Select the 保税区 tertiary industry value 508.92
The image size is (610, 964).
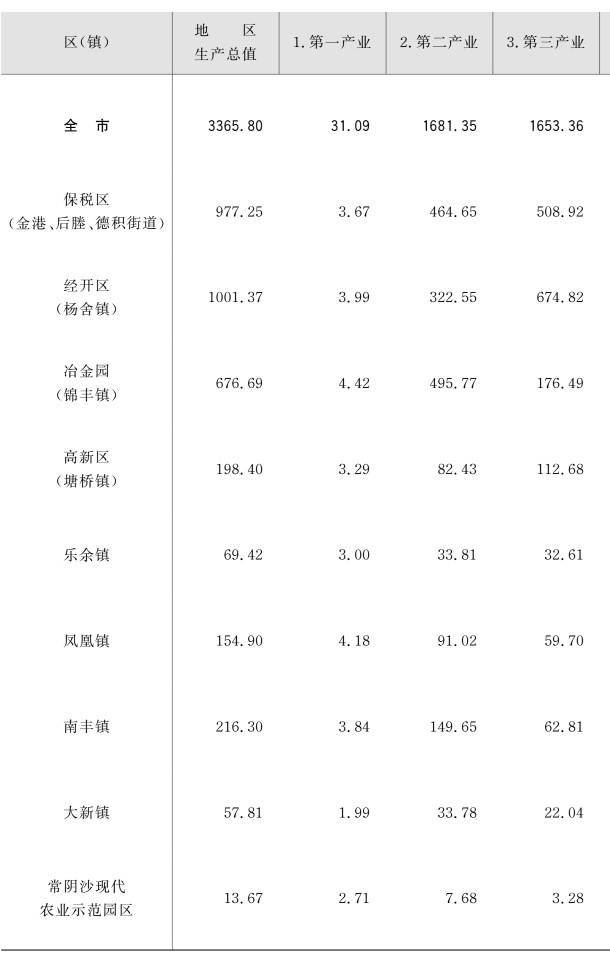pyautogui.click(x=556, y=212)
